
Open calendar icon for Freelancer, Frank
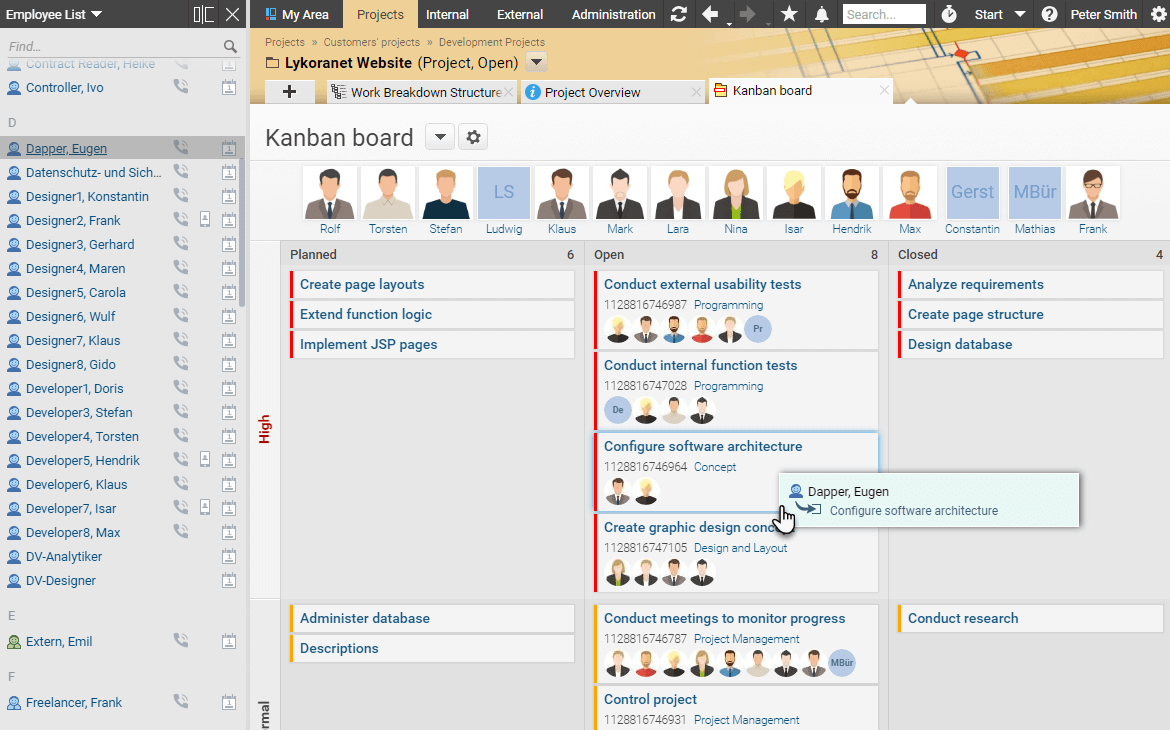pyautogui.click(x=229, y=702)
